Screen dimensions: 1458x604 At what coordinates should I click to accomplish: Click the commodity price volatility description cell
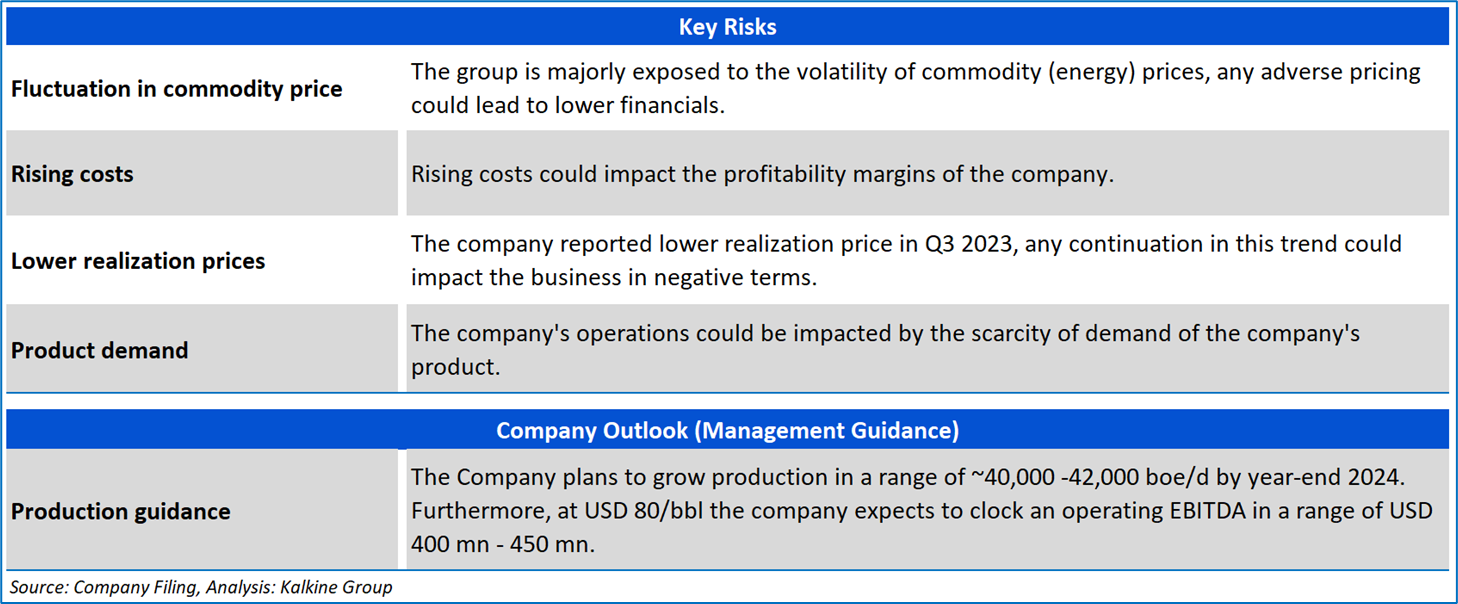point(914,89)
